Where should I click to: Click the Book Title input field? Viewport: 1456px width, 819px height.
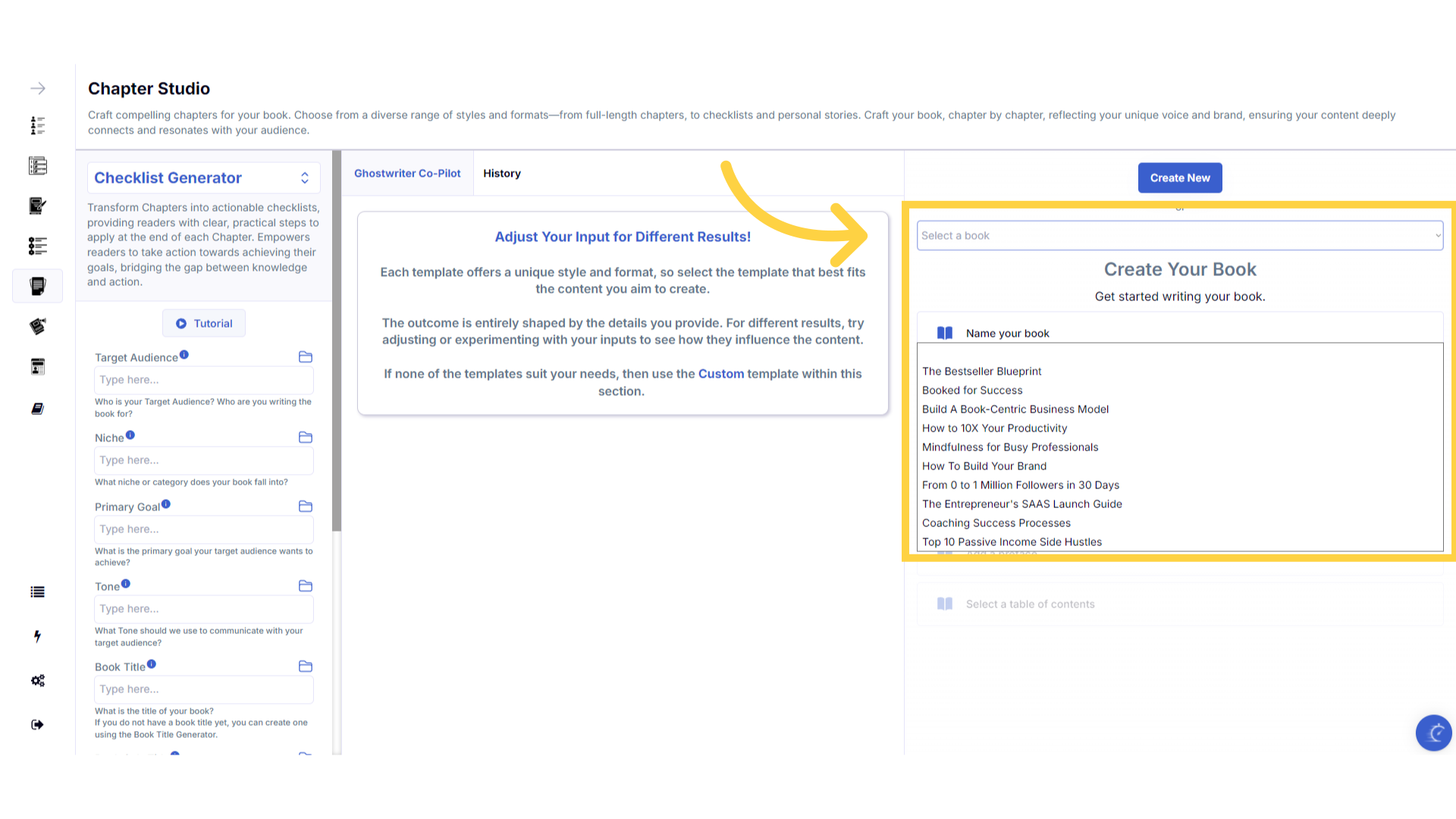(204, 689)
